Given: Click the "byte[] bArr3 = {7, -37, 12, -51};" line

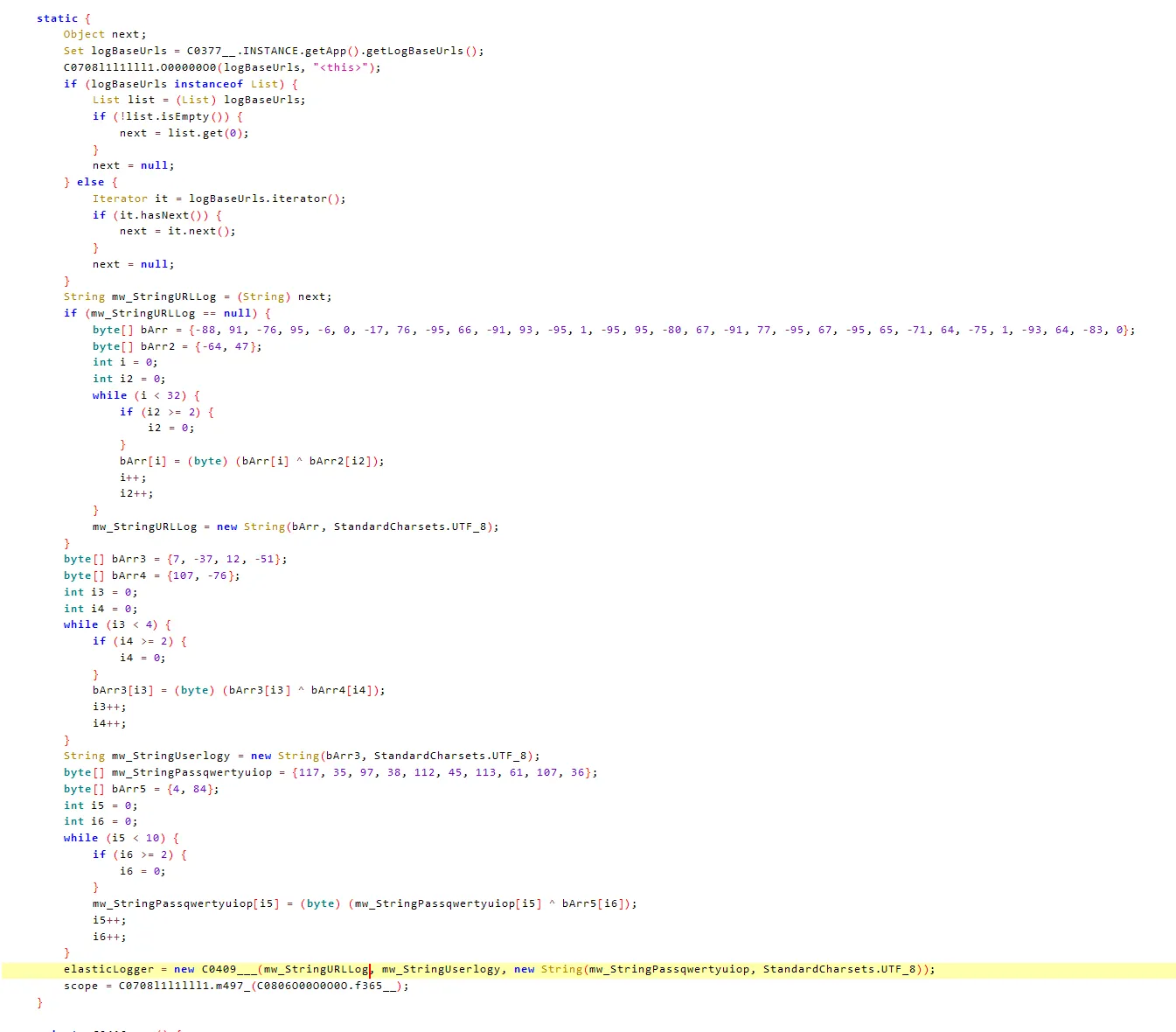Looking at the screenshot, I should 175,559.
